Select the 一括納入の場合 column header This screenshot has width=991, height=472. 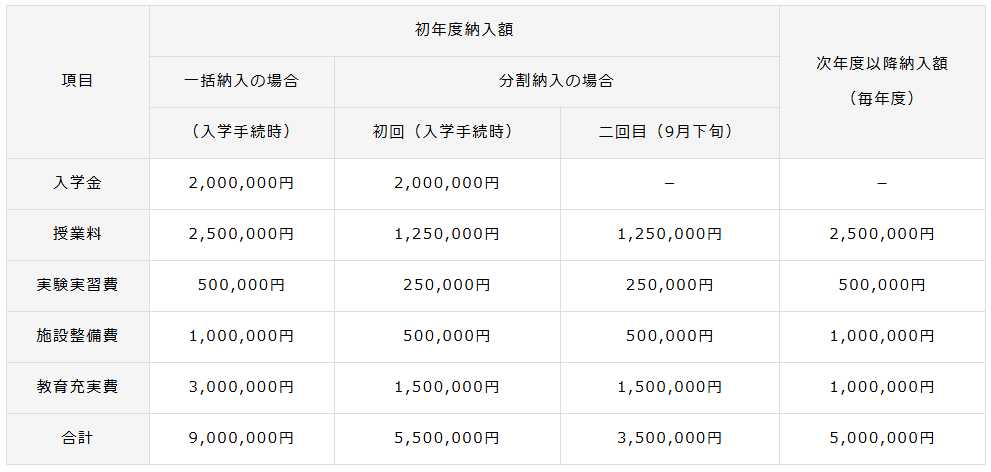[241, 81]
